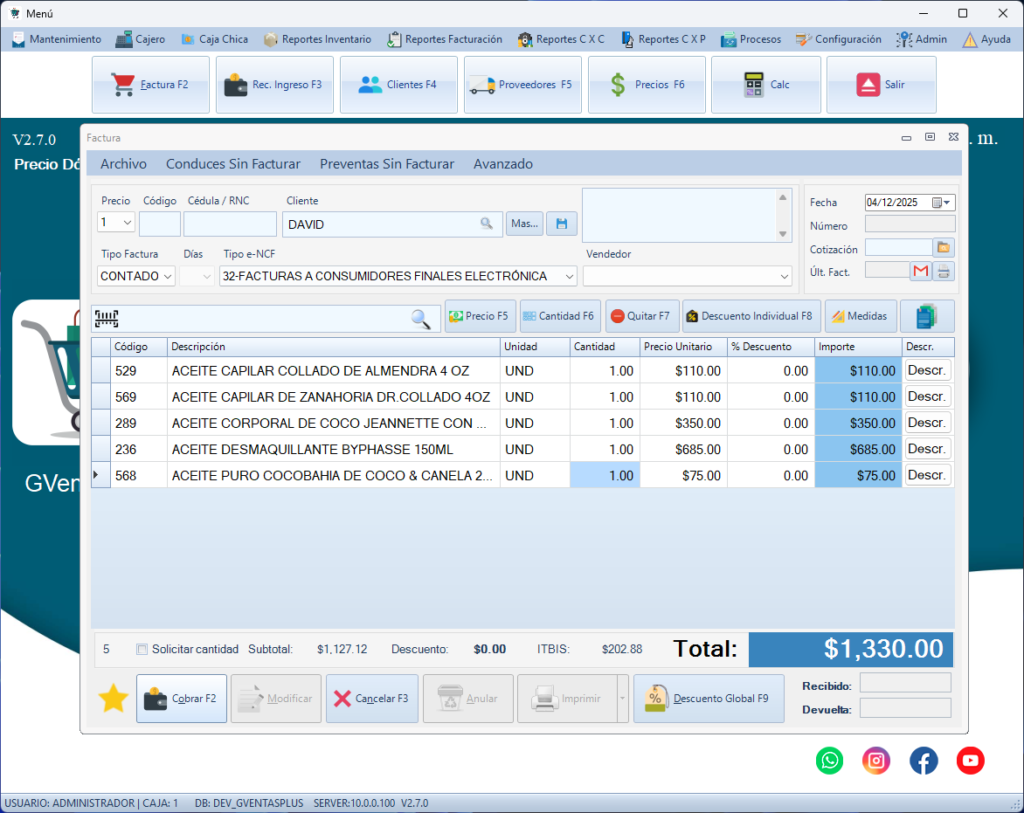This screenshot has width=1024, height=813.
Task: Open the WhatsApp icon
Action: [830, 761]
